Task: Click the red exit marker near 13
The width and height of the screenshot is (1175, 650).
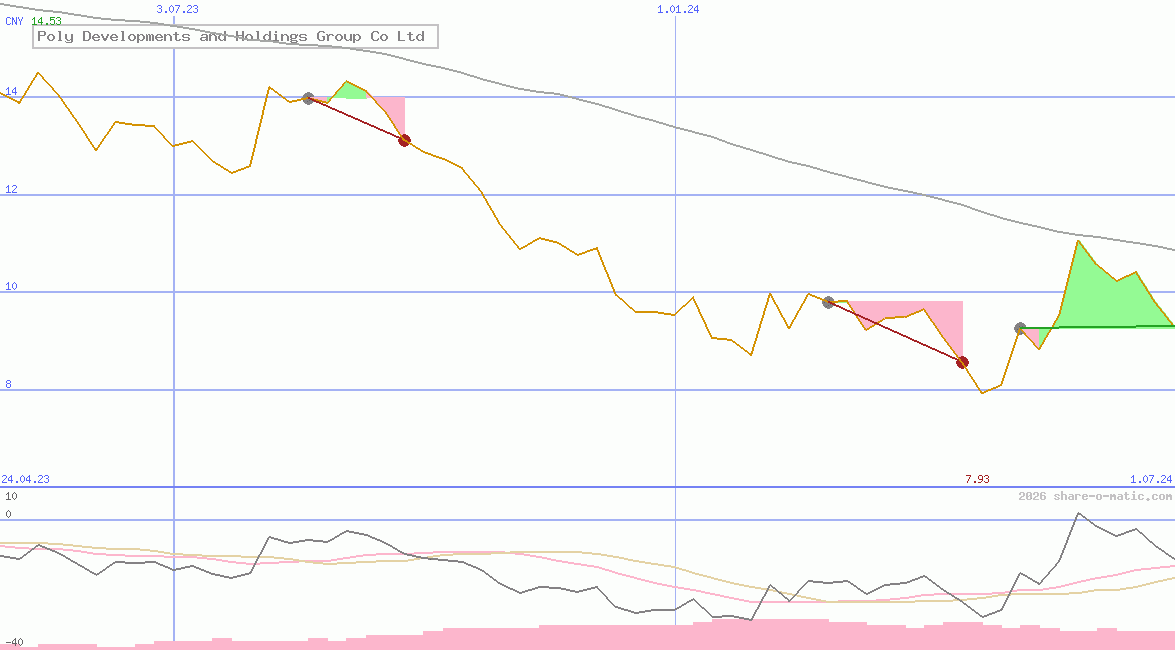Action: coord(404,141)
